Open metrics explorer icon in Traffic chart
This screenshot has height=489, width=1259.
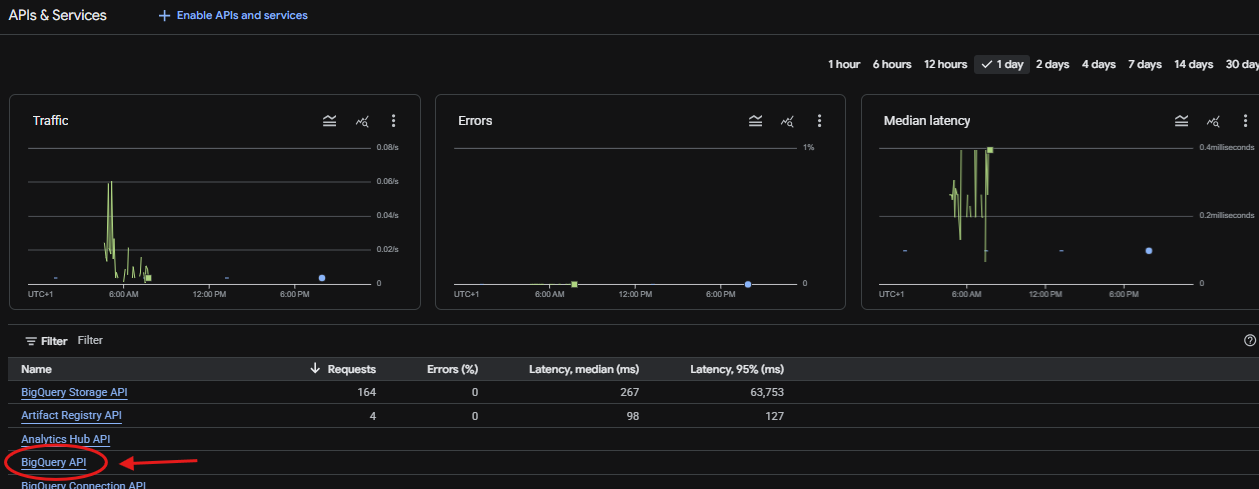[362, 121]
